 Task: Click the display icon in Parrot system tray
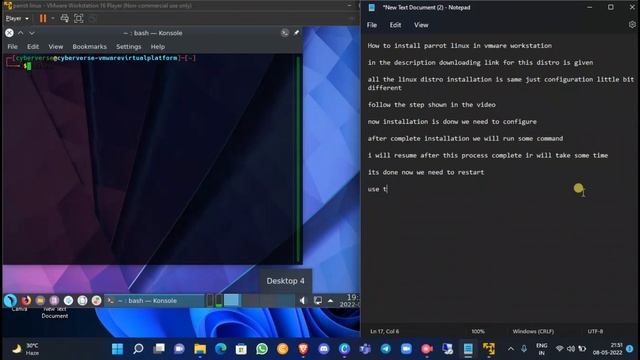point(318,301)
